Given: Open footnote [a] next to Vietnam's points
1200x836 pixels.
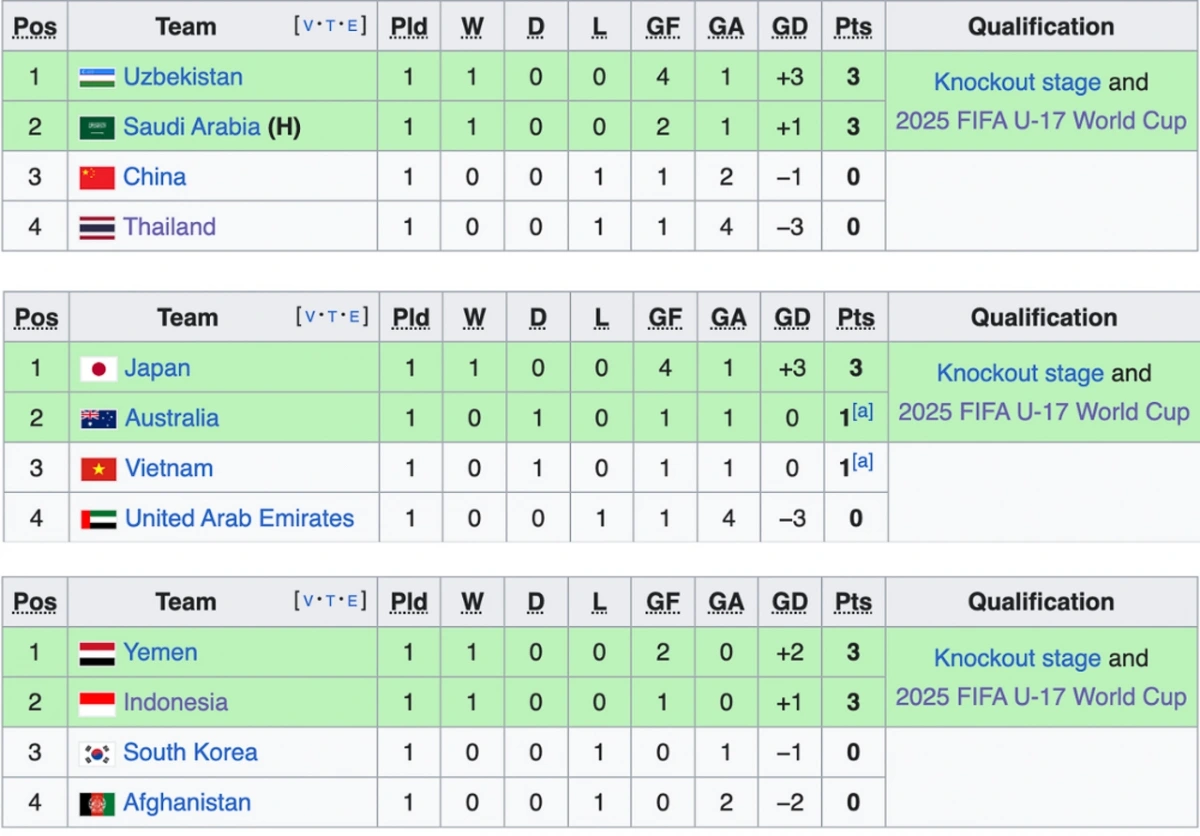Looking at the screenshot, I should (862, 461).
